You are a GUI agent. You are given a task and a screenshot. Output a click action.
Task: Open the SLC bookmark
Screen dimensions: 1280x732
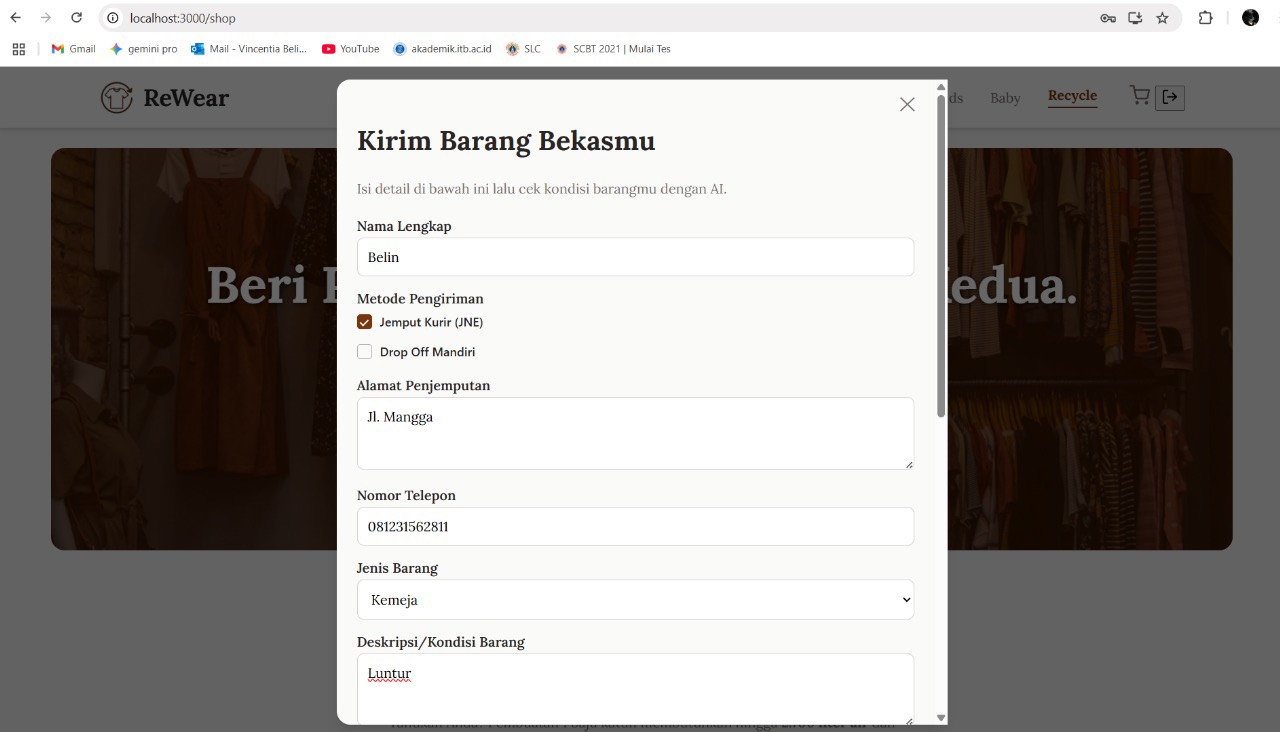coord(524,49)
